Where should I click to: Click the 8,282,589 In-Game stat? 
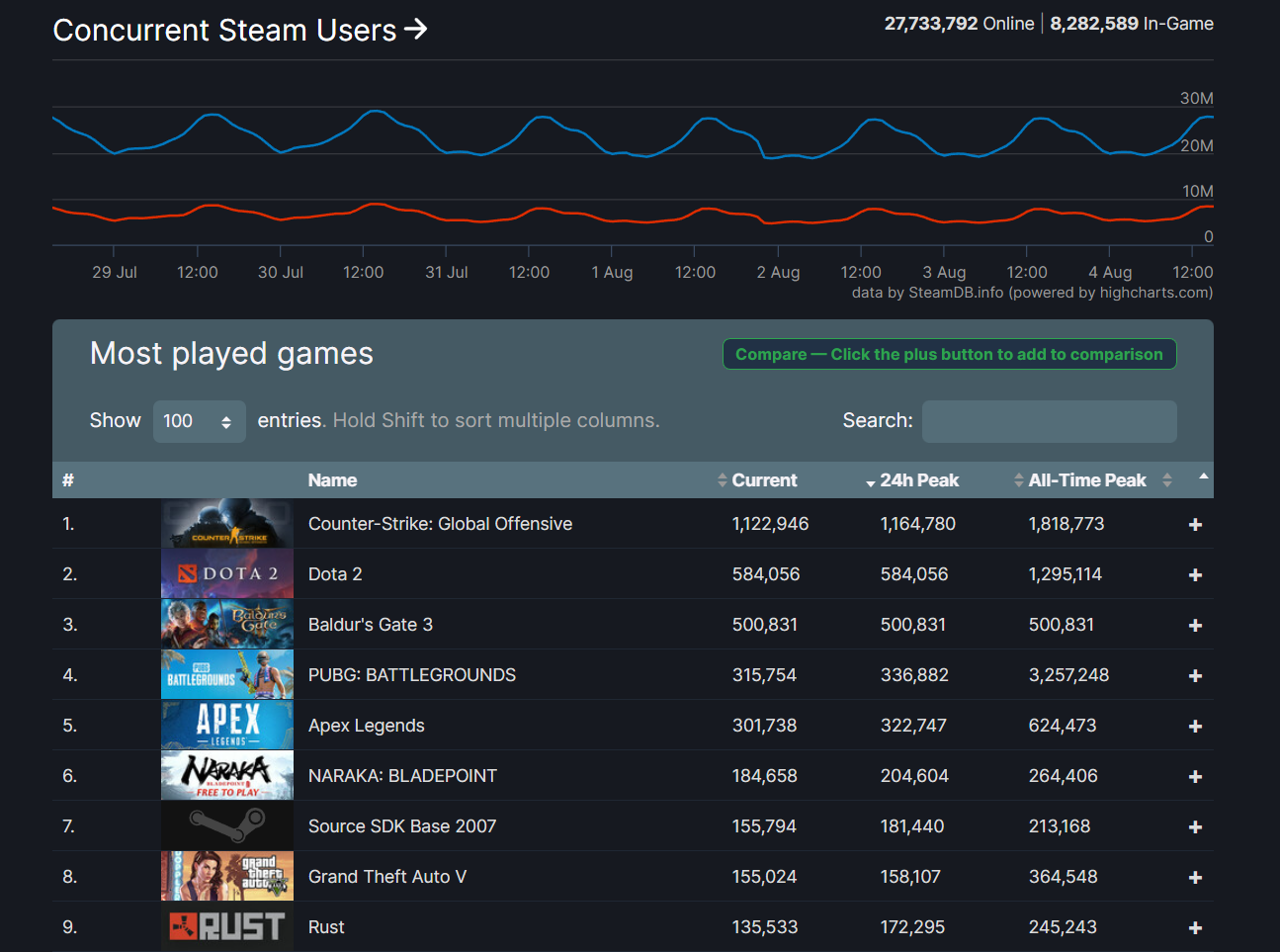point(1132,24)
